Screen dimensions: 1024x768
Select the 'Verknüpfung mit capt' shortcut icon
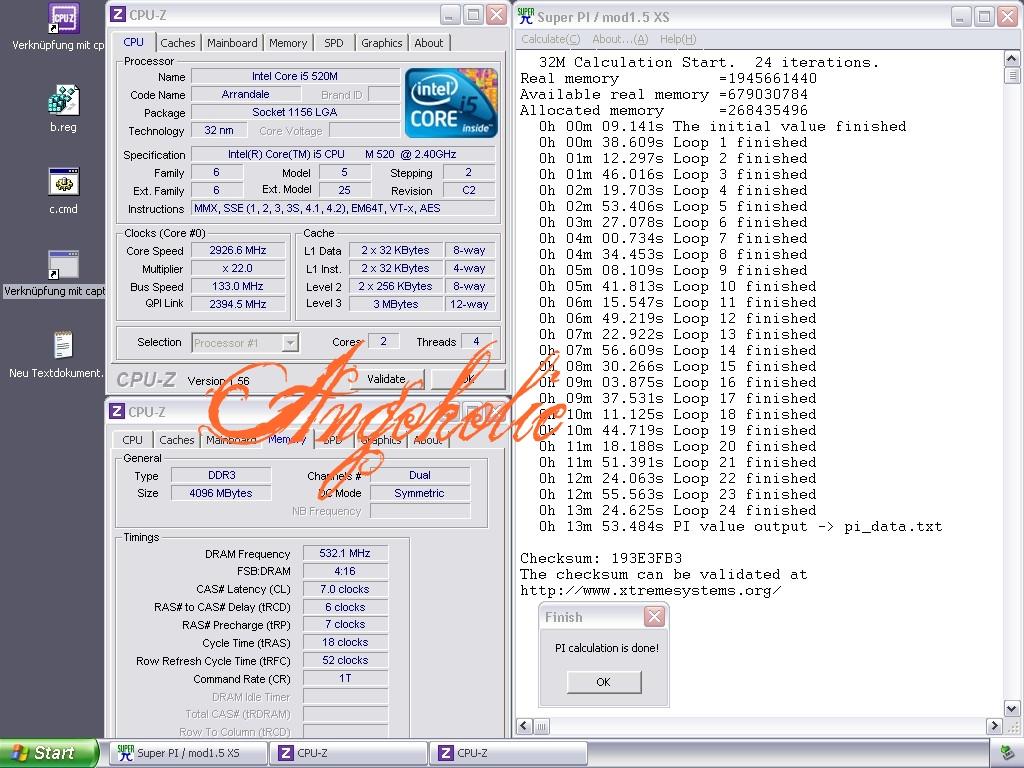pos(63,264)
